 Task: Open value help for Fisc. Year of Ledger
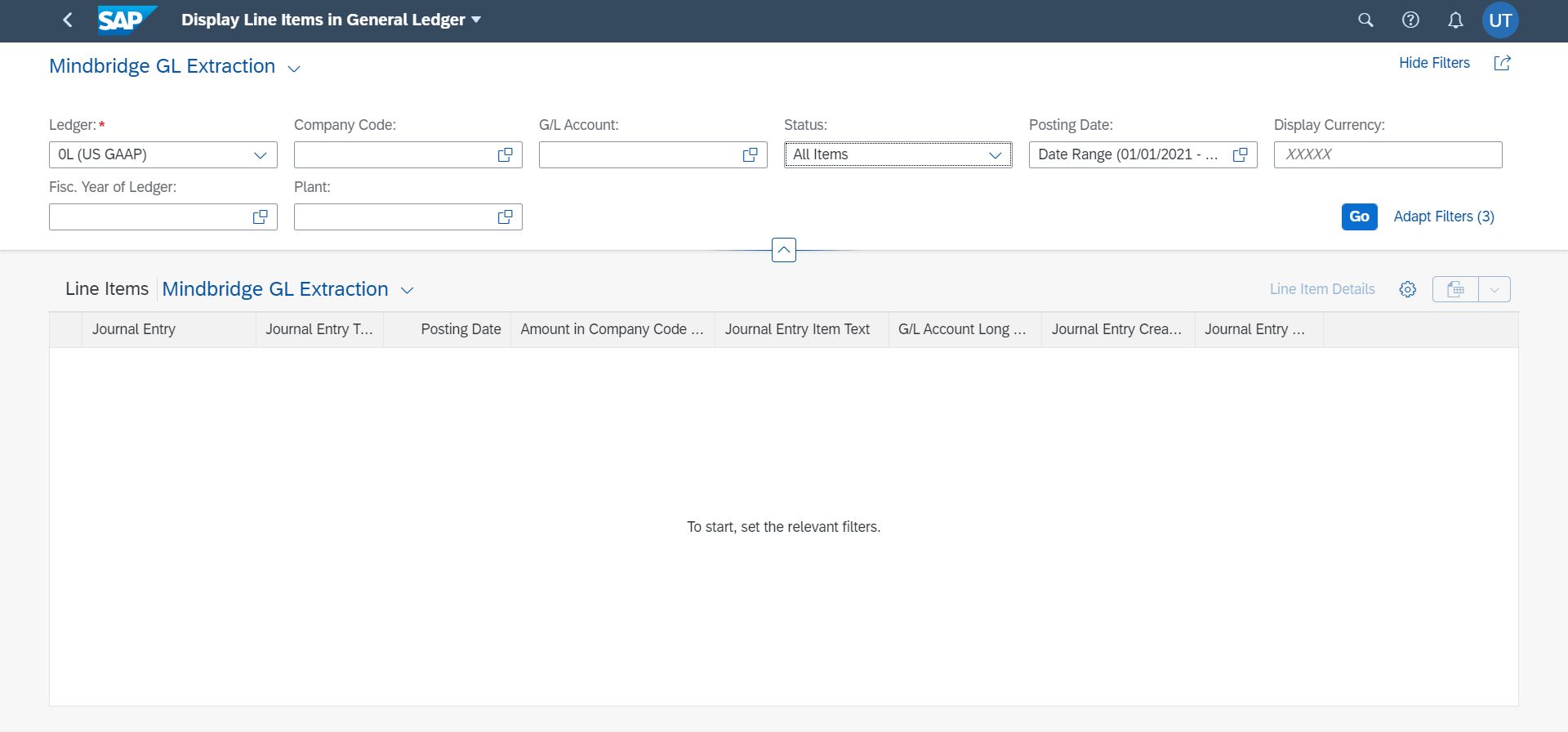tap(261, 216)
